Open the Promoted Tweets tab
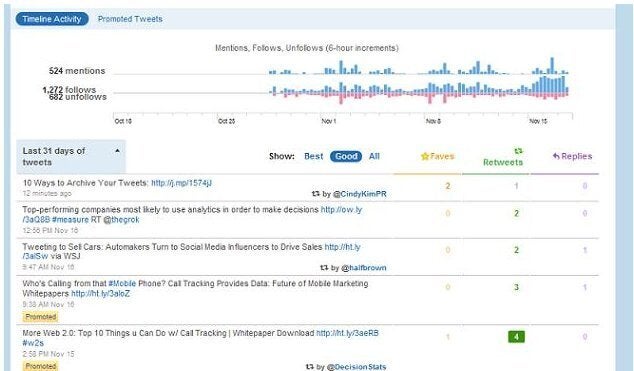Image resolution: width=634 pixels, height=371 pixels. [x=130, y=19]
